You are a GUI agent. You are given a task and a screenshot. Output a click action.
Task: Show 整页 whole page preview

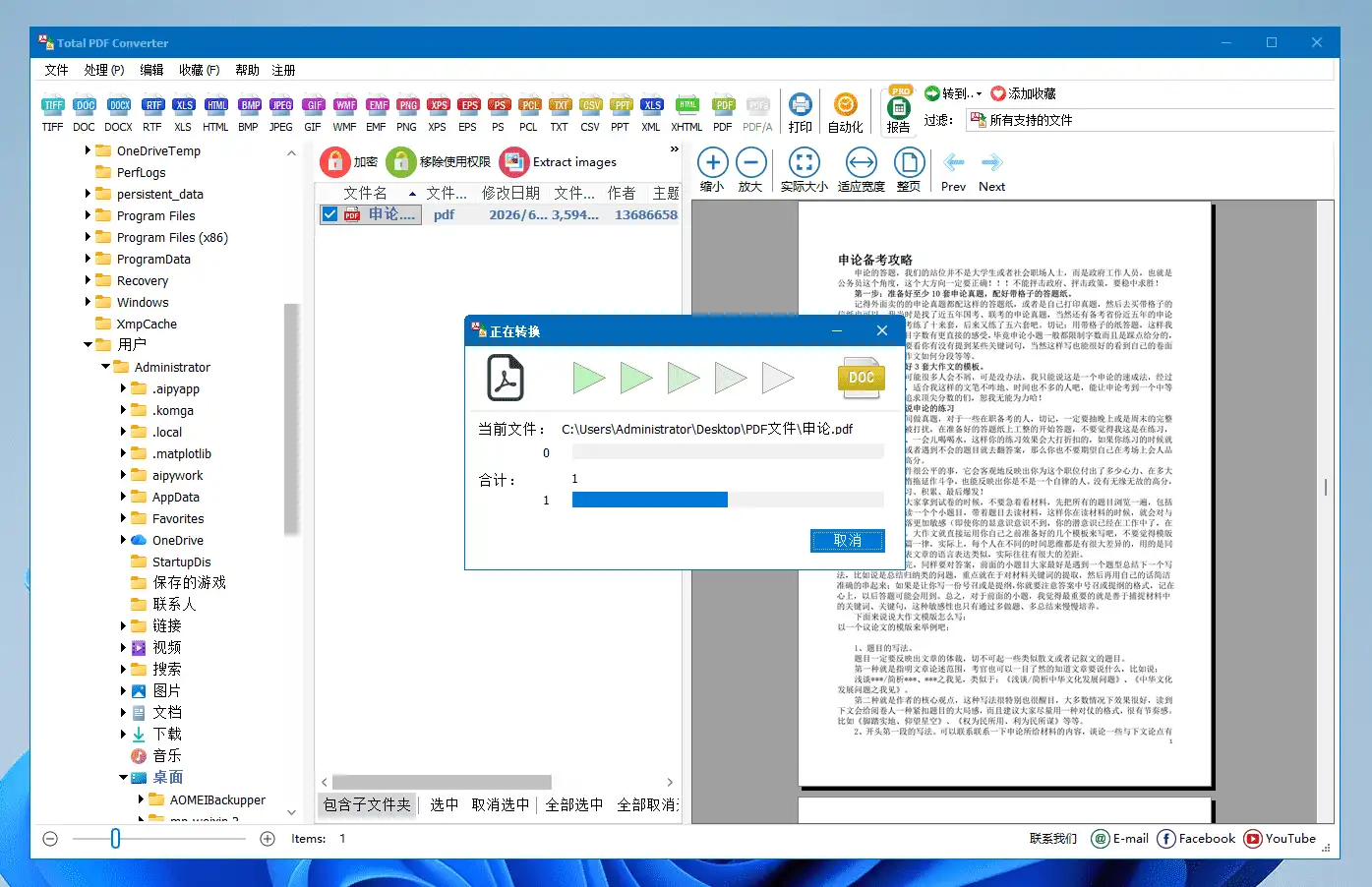click(x=909, y=170)
